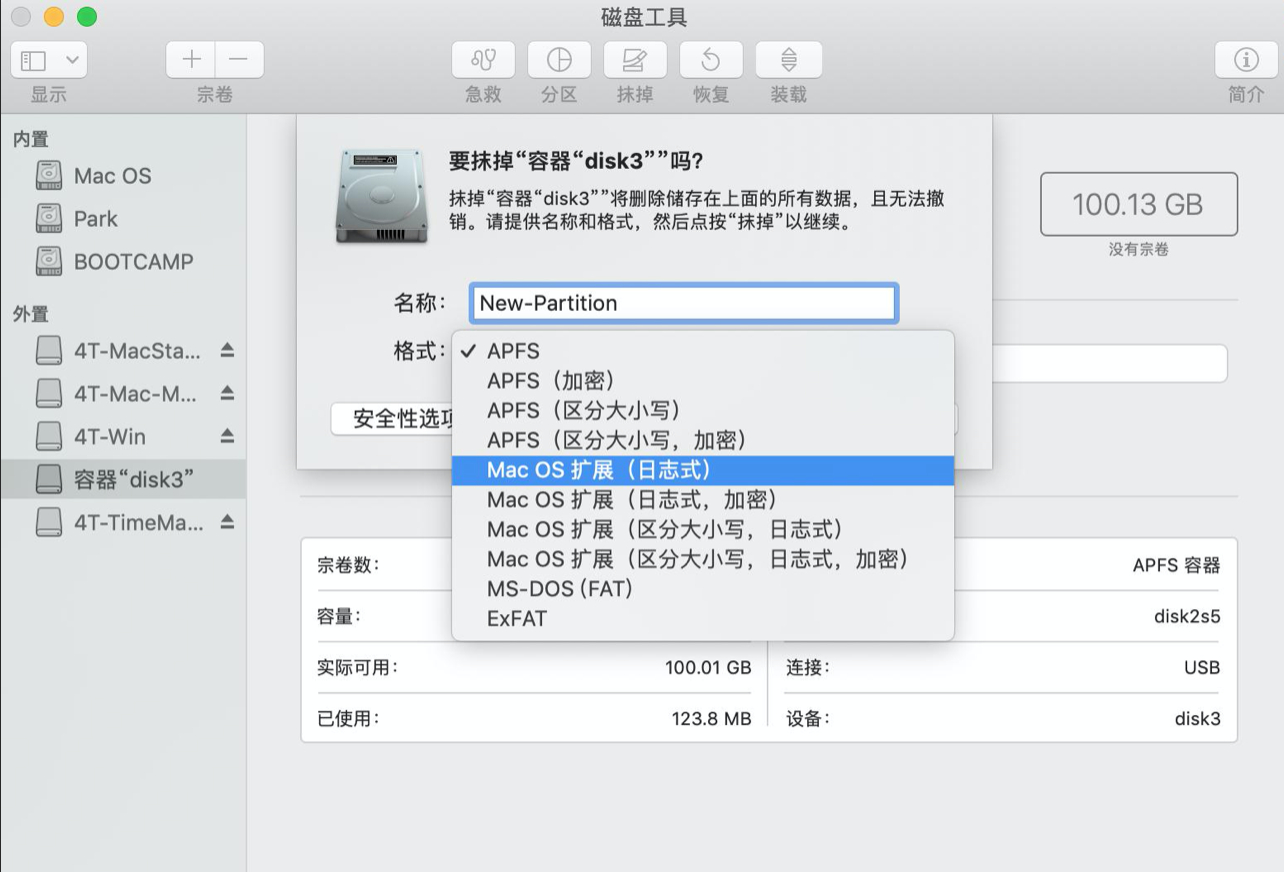The width and height of the screenshot is (1284, 872).
Task: Open the Partition (分区) tool
Action: 558,59
